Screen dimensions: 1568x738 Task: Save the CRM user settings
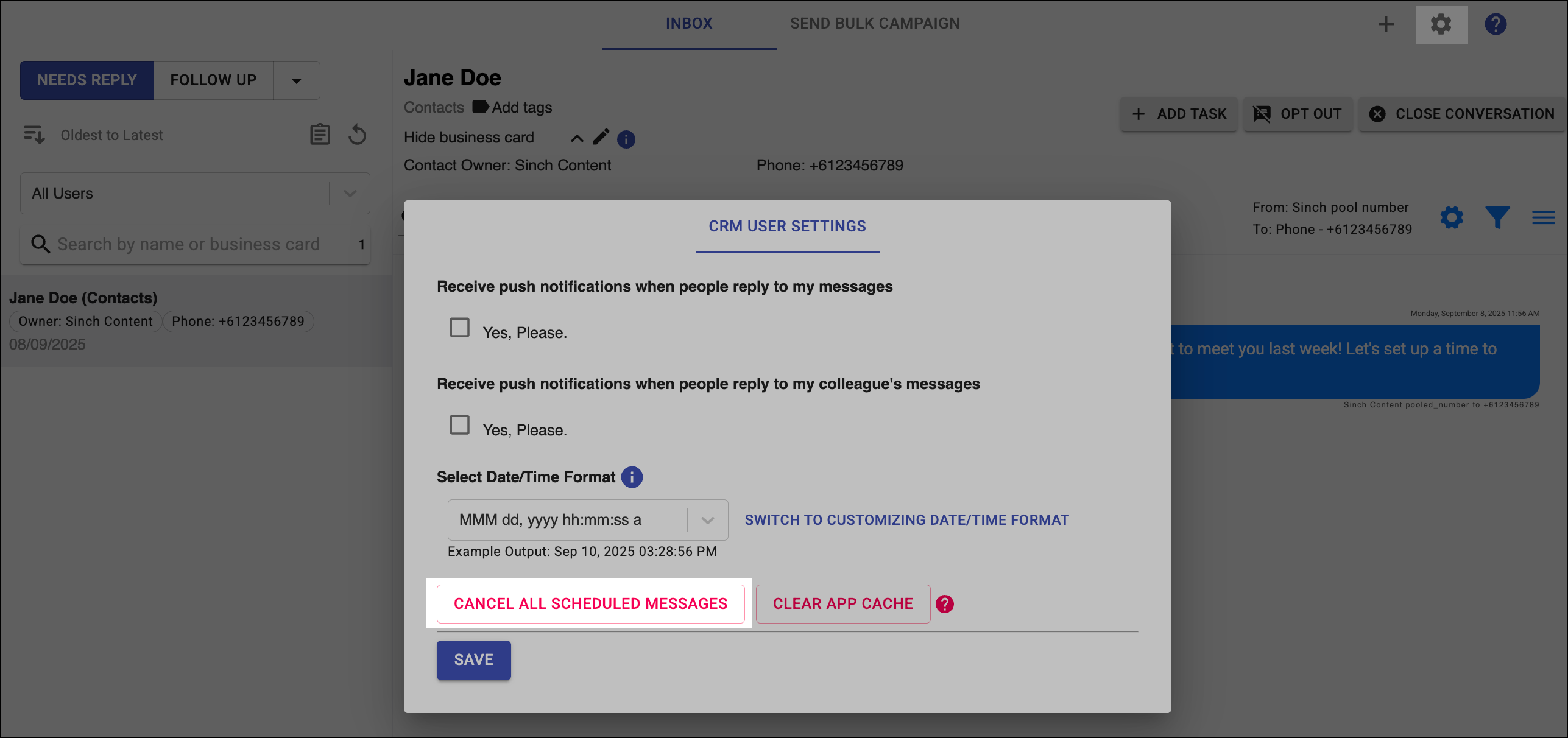click(x=473, y=660)
